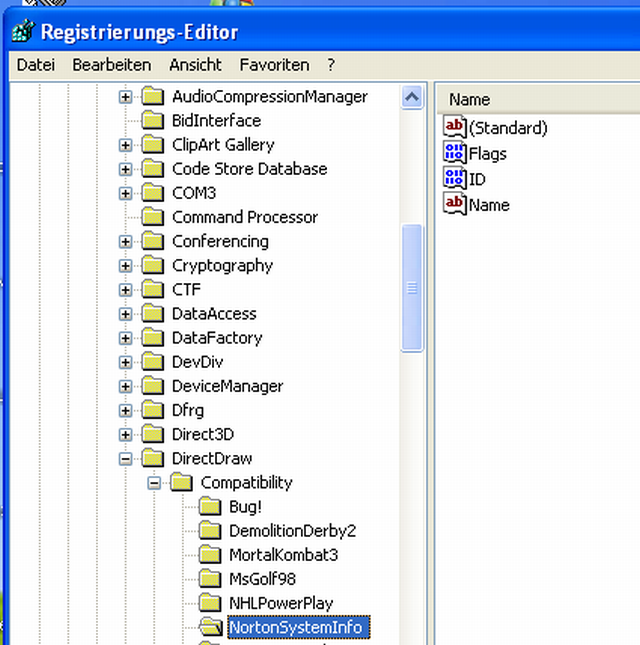Expand the DeviceManager key
The width and height of the screenshot is (640, 645).
[x=125, y=387]
